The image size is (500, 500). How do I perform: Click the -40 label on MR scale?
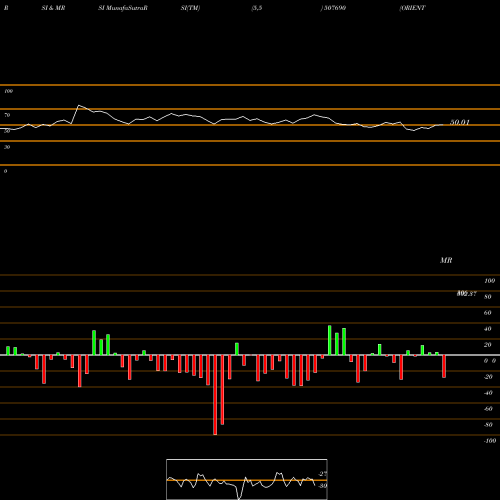click(488, 393)
